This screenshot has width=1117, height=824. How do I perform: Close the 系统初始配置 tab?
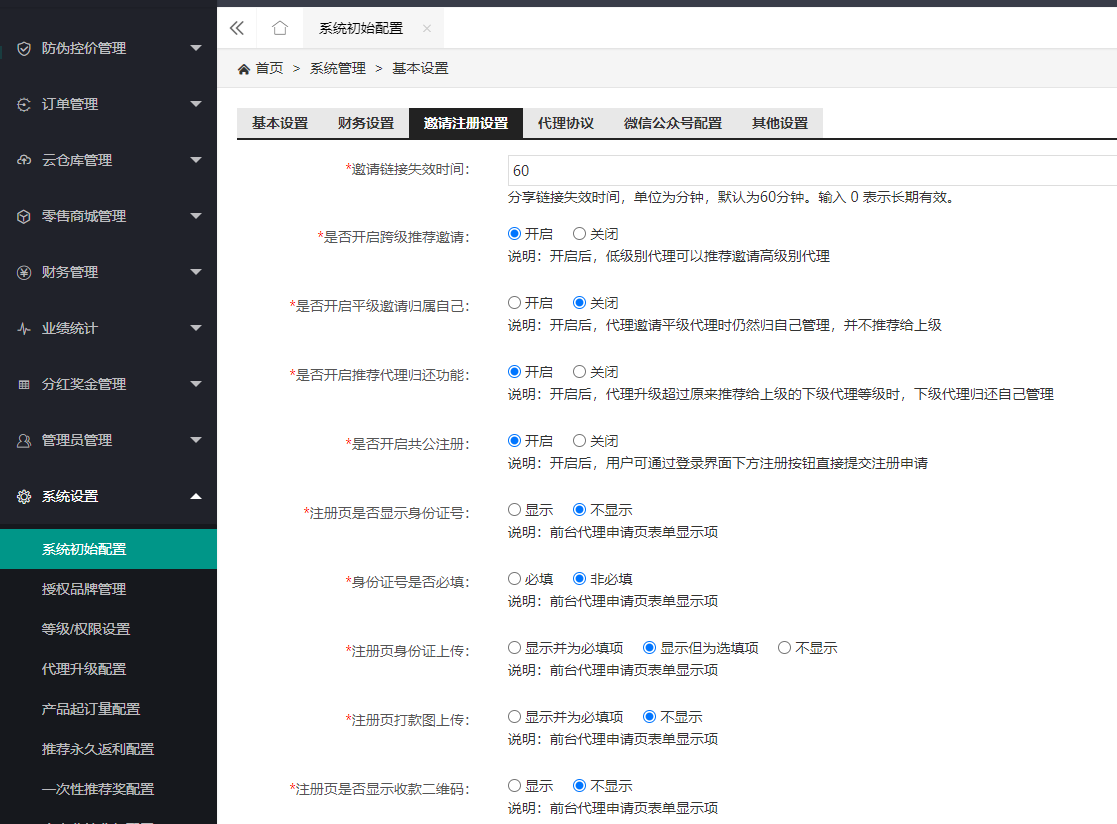(x=427, y=28)
